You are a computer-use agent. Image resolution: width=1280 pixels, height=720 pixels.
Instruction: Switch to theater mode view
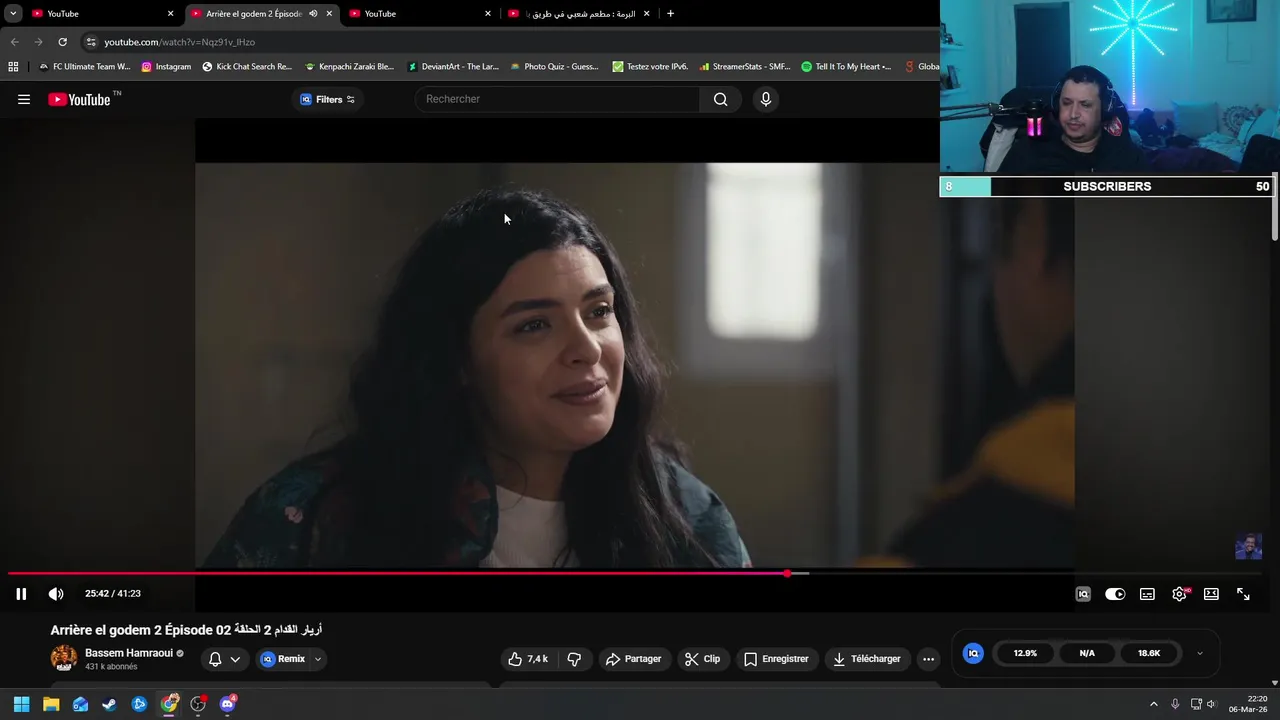pyautogui.click(x=1211, y=594)
